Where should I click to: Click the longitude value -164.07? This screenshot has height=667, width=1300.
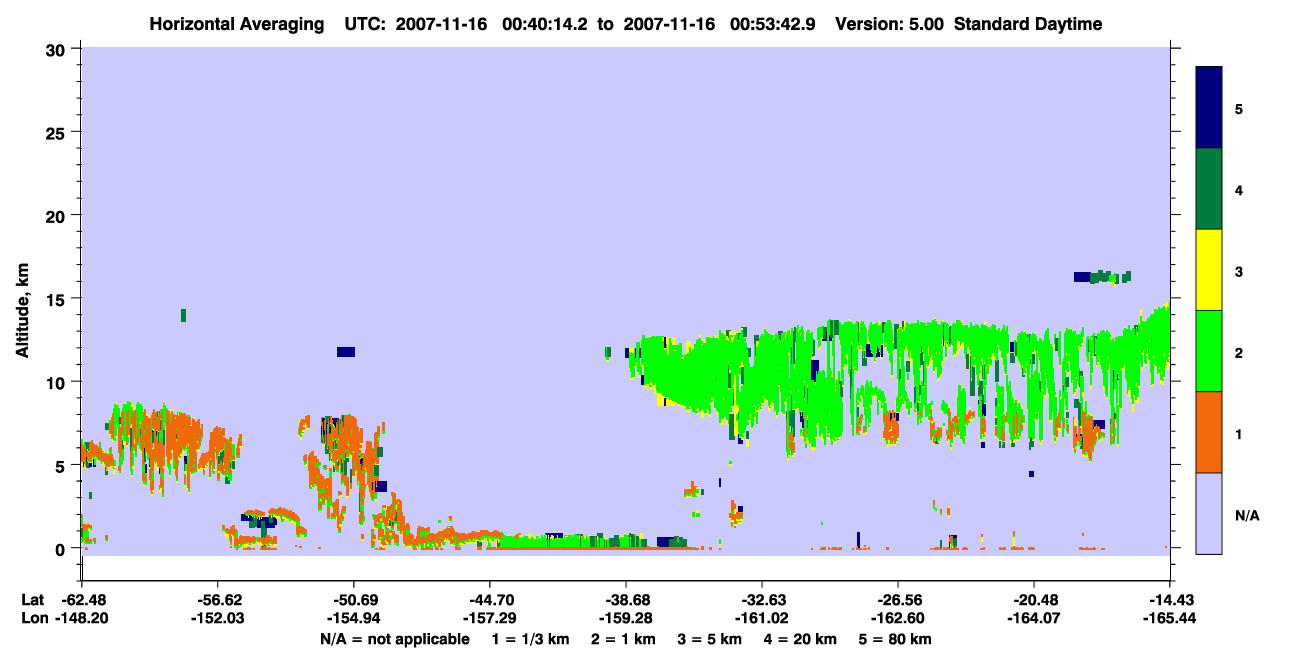pos(1033,618)
